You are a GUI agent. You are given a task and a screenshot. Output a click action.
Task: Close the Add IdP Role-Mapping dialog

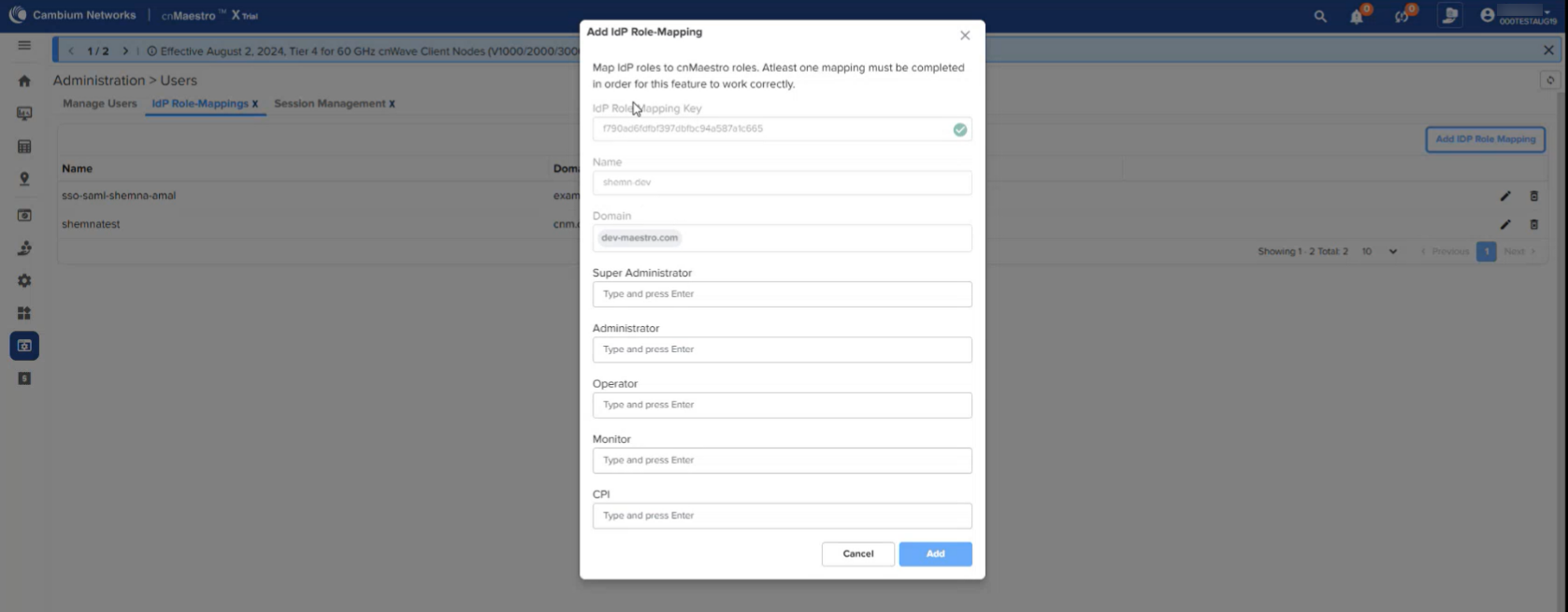964,36
